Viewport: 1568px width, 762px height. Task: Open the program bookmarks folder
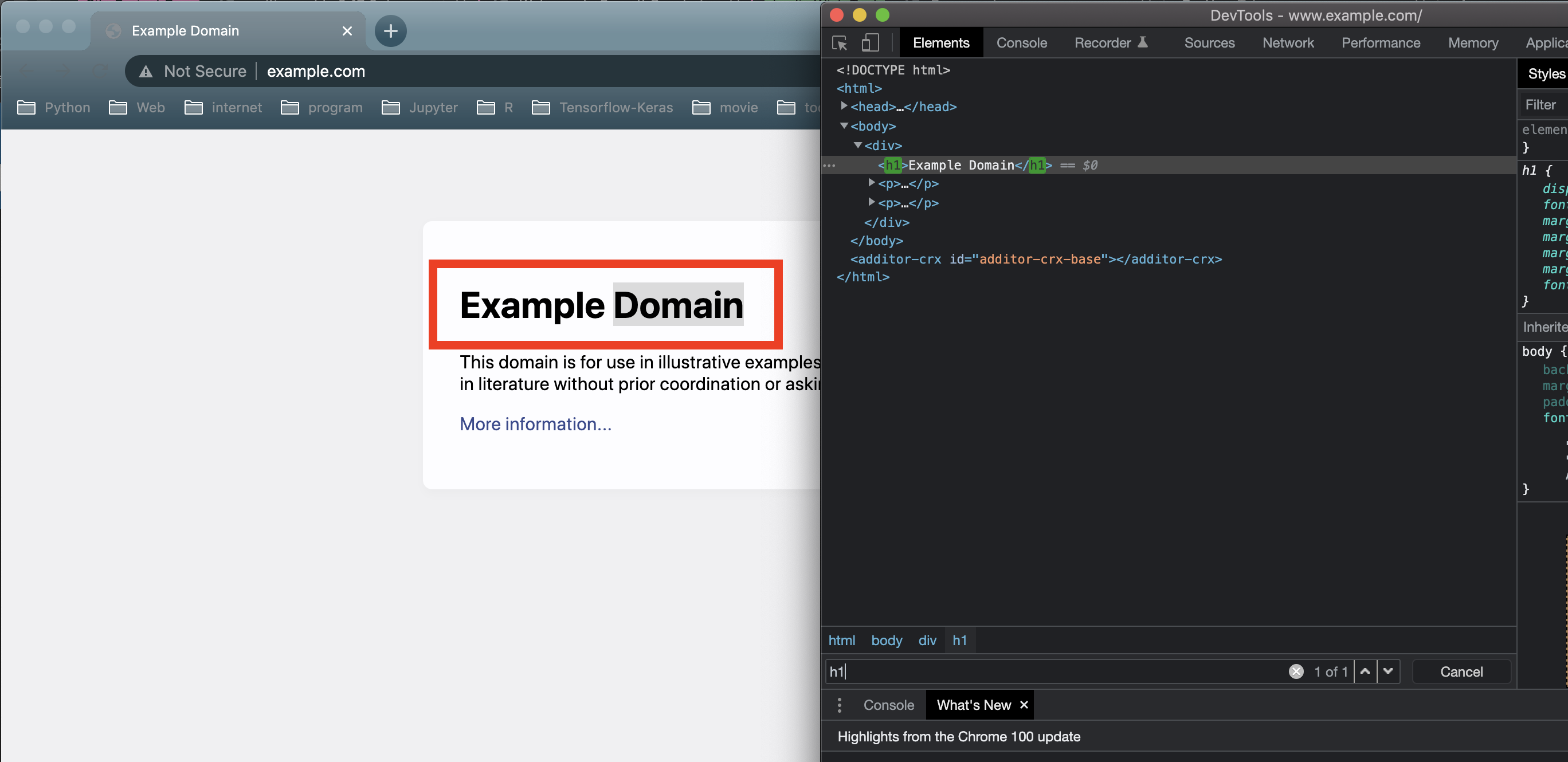pyautogui.click(x=322, y=108)
